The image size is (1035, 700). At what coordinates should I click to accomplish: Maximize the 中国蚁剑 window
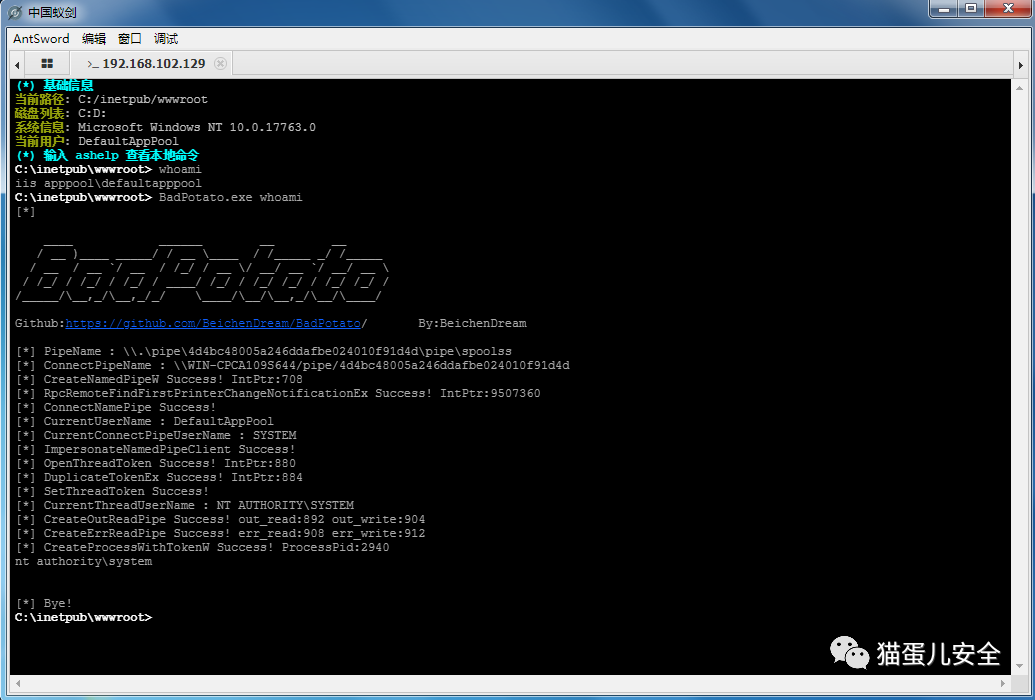971,9
